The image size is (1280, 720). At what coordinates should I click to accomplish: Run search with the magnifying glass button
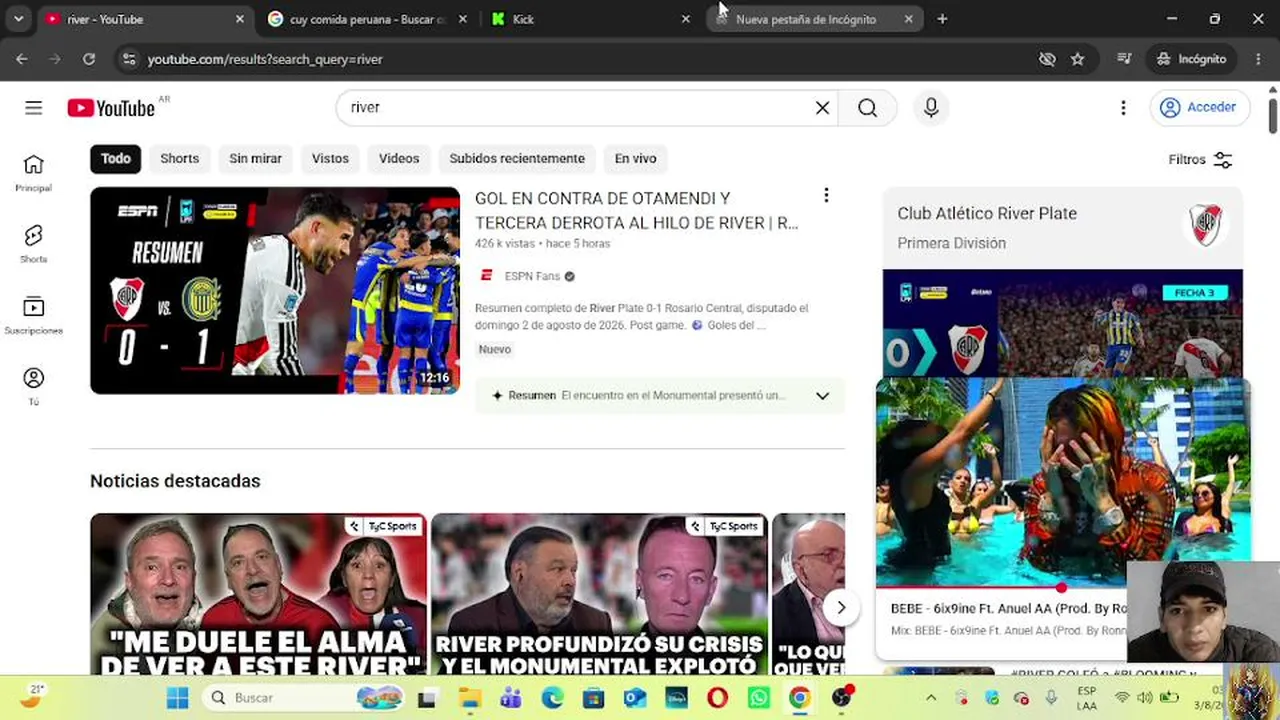tap(867, 108)
